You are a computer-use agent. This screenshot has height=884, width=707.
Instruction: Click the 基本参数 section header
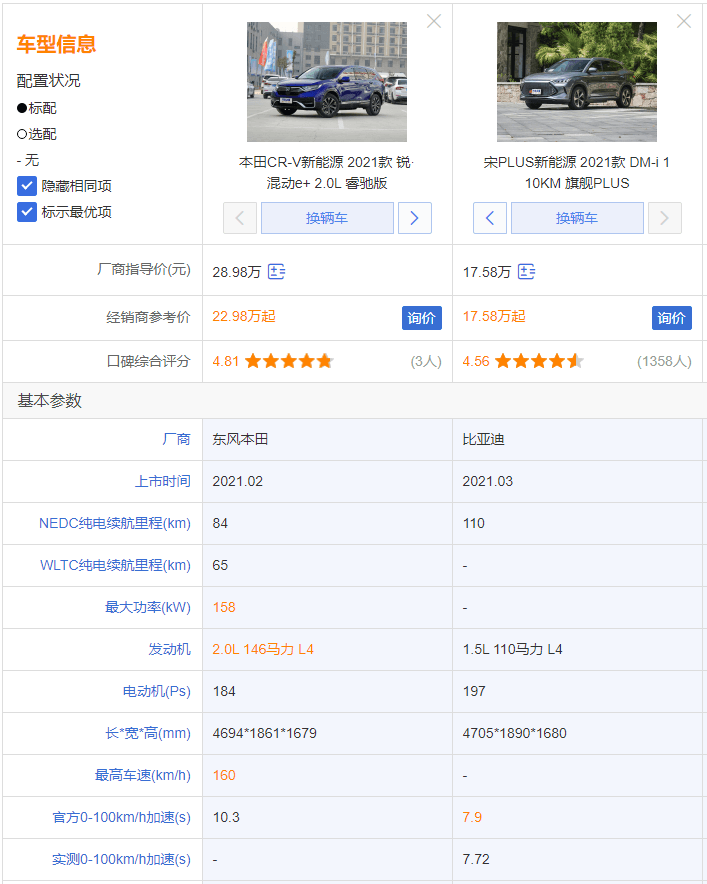50,401
